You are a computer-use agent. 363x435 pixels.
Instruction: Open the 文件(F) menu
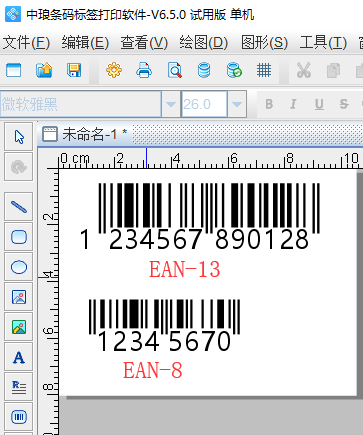tap(26, 43)
